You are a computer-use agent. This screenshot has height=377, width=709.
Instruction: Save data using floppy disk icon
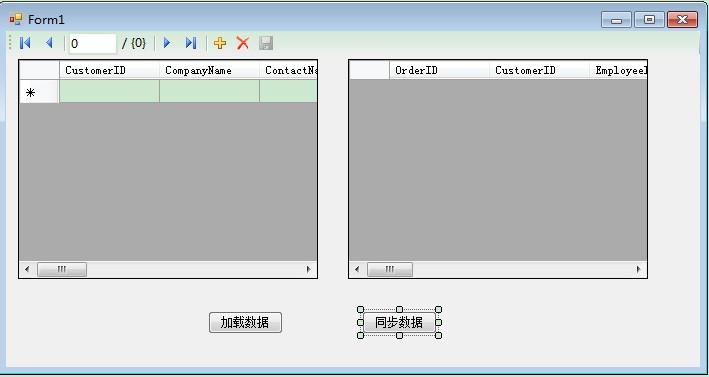click(x=266, y=43)
